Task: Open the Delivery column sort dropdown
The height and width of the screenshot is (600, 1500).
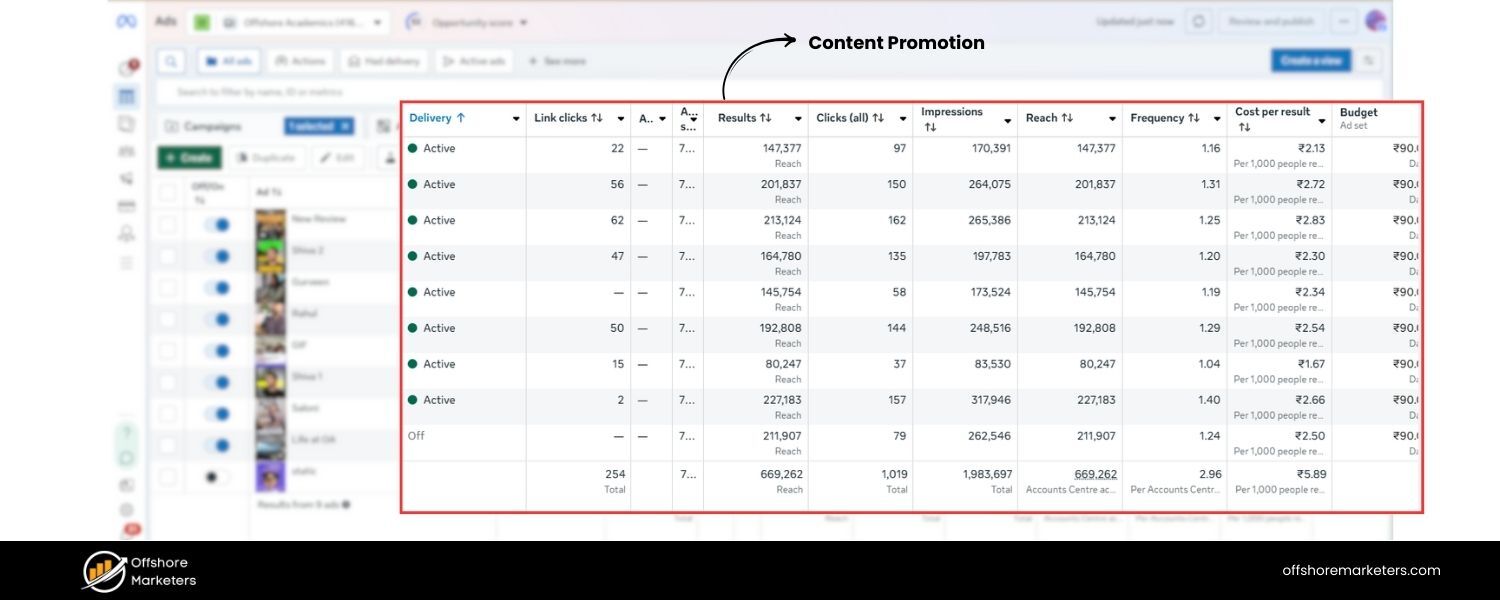Action: pyautogui.click(x=516, y=118)
